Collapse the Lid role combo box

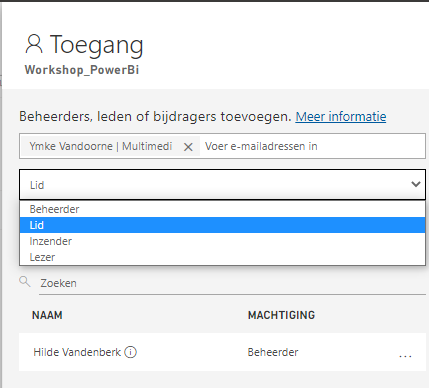(x=222, y=185)
